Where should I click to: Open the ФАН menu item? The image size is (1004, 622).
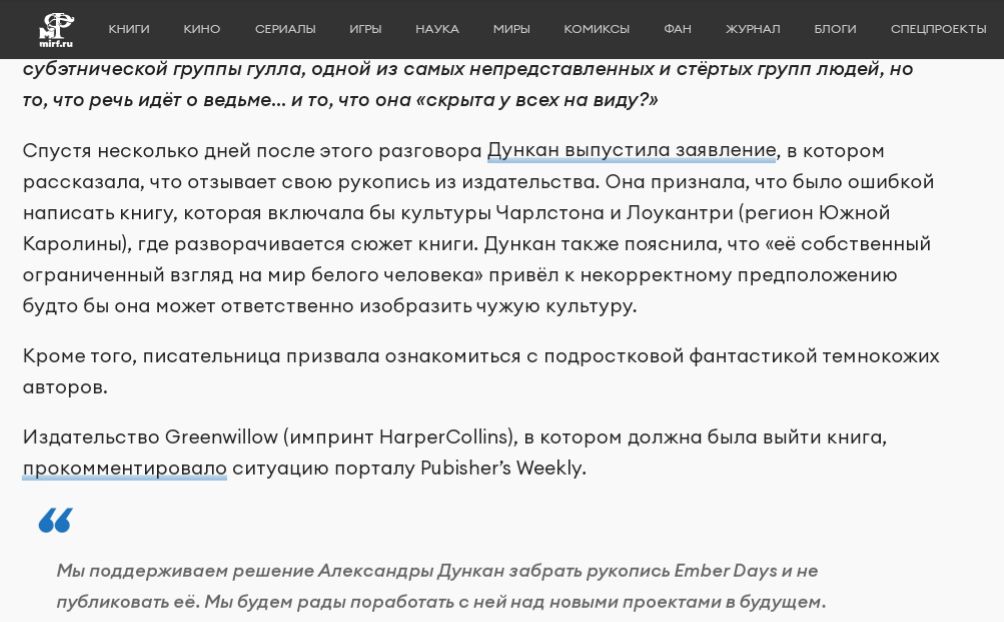click(677, 29)
